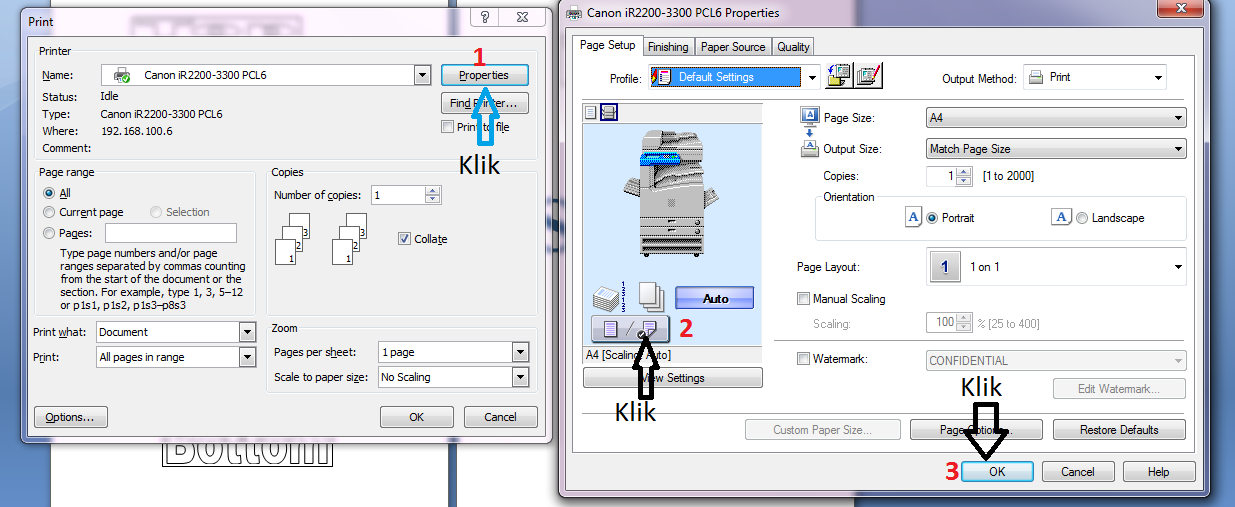This screenshot has height=507, width=1235.
Task: Click the Pages range input field
Action: pos(171,233)
